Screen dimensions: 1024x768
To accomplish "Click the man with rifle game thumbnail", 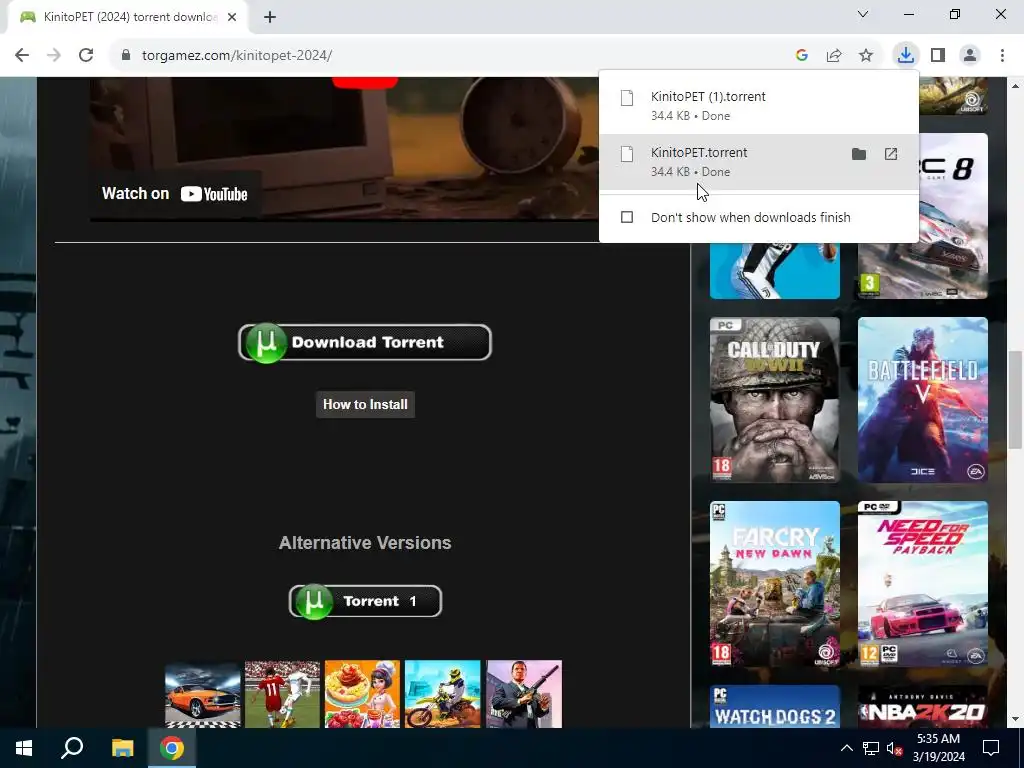I will (524, 694).
